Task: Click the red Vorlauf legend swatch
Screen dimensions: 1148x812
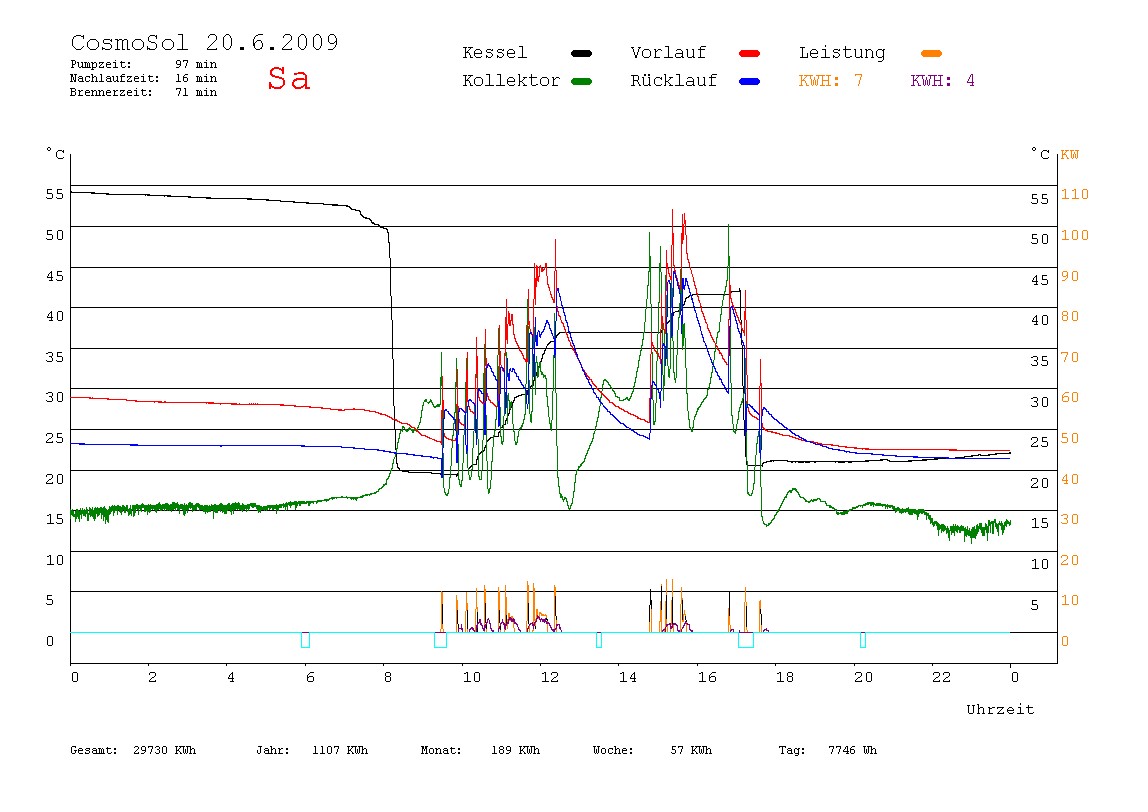Action: pyautogui.click(x=750, y=53)
